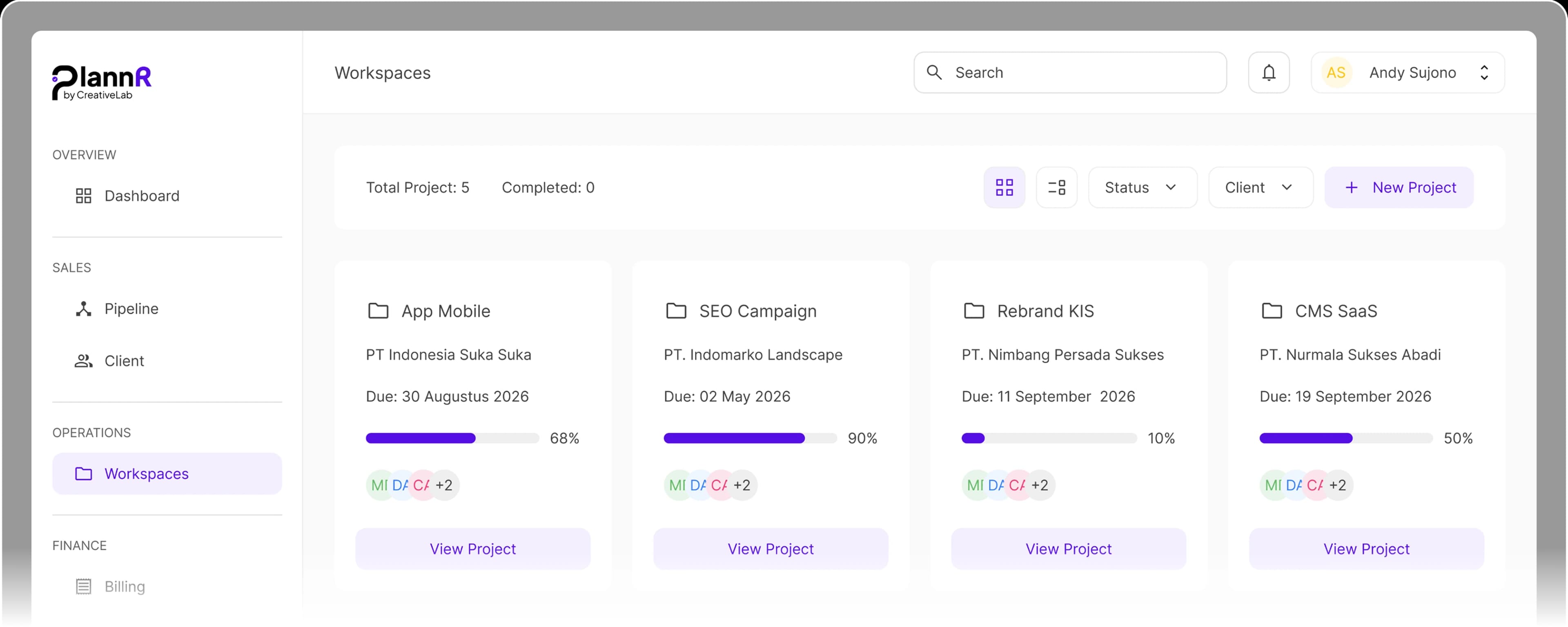This screenshot has width=1568, height=627.
Task: Switch to grid view layout
Action: click(1004, 187)
